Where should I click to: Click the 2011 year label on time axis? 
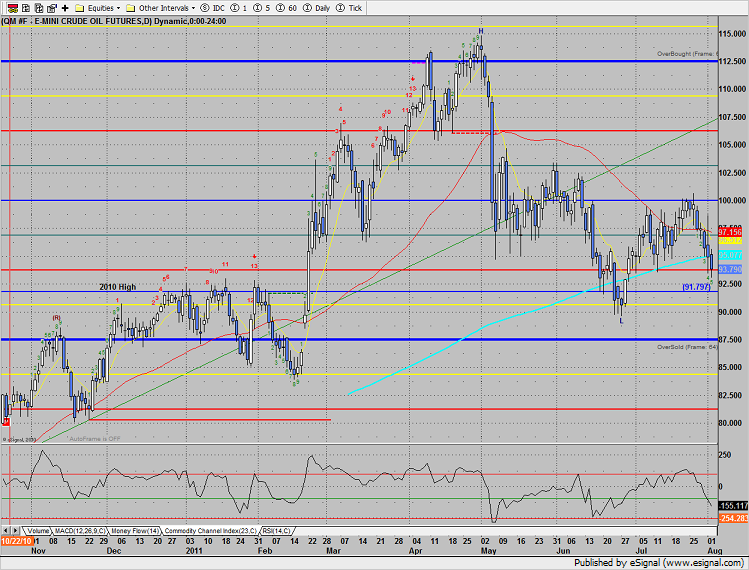click(194, 551)
